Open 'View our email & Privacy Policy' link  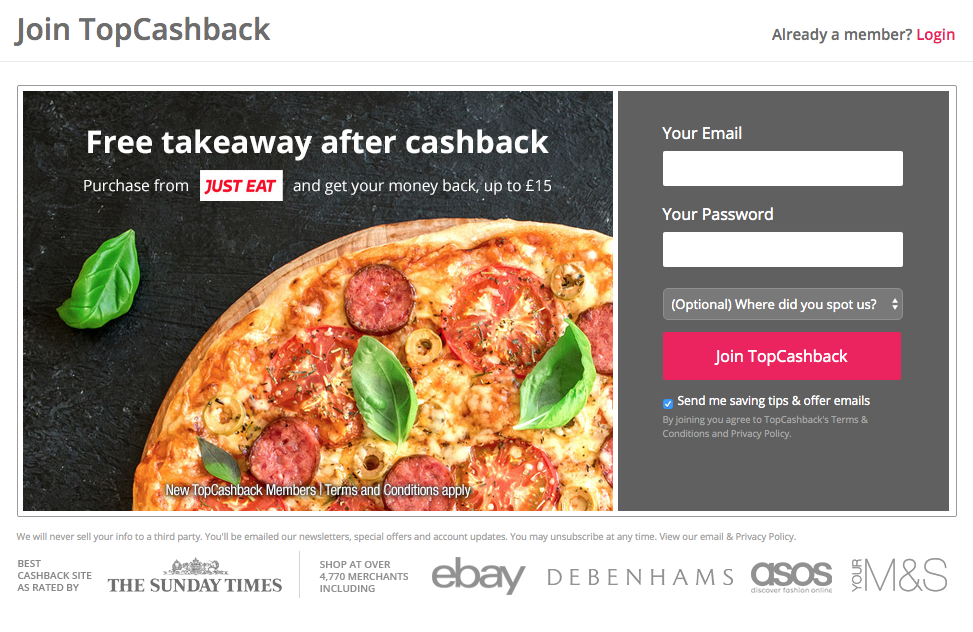727,536
